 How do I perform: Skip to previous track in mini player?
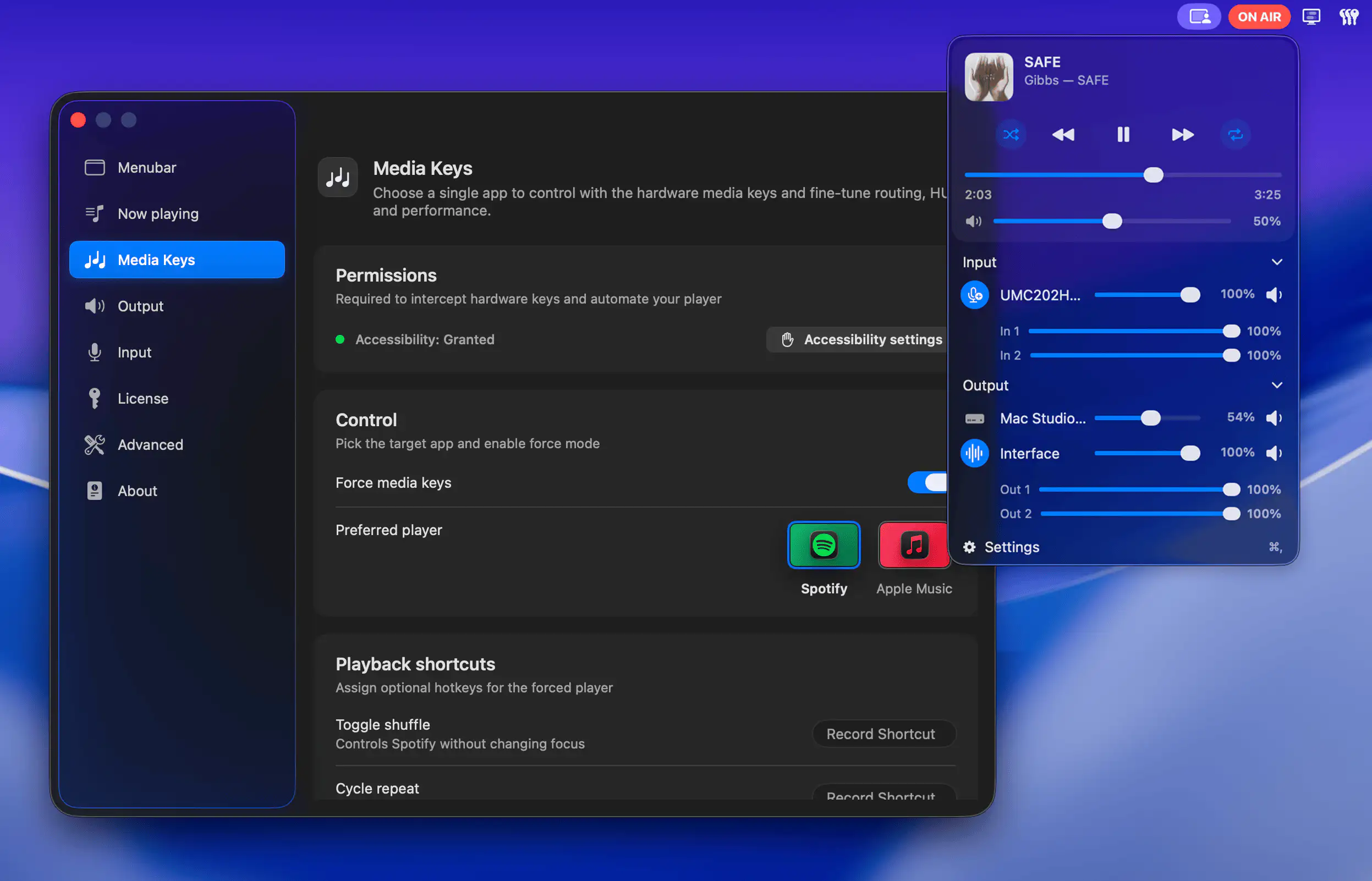1063,135
